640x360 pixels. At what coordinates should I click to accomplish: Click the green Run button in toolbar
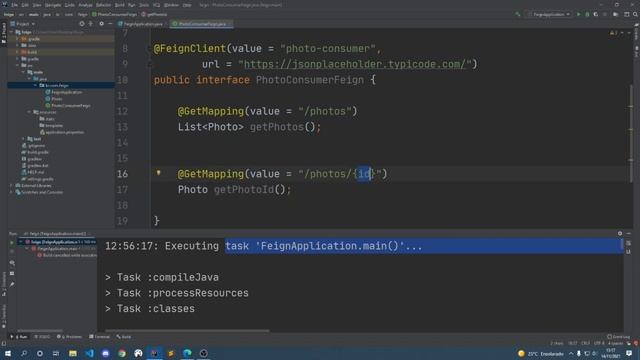coord(578,14)
